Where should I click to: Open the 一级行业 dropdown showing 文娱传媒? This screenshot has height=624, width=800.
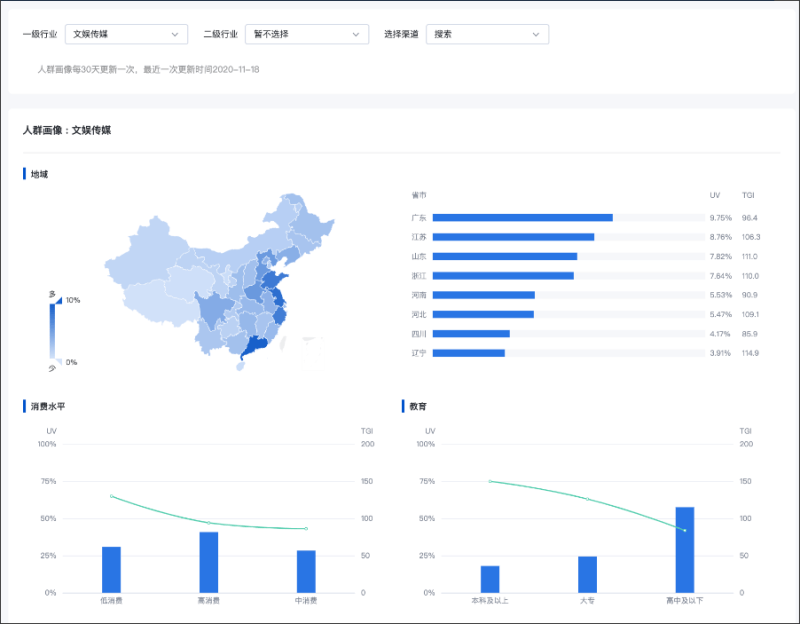pos(126,34)
